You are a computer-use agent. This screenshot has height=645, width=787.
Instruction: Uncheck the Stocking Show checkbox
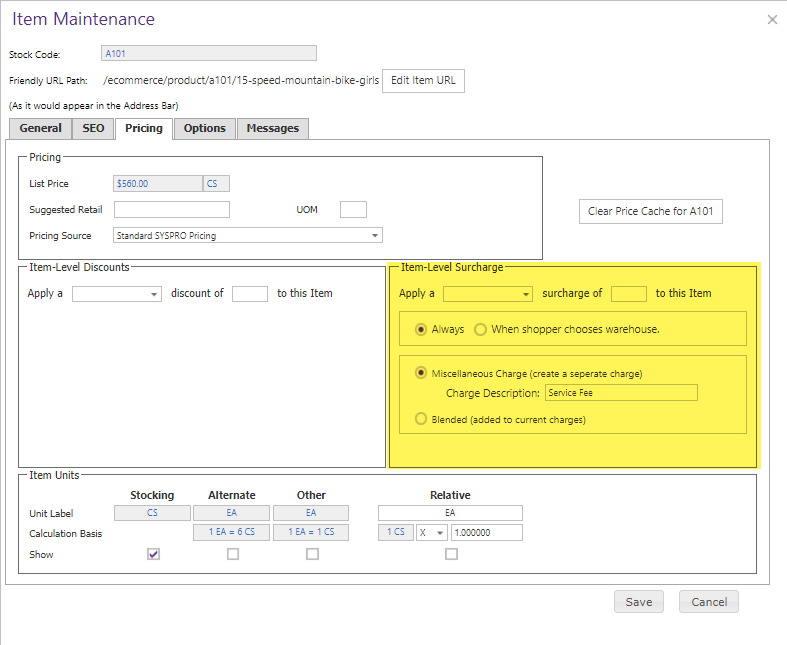click(154, 554)
